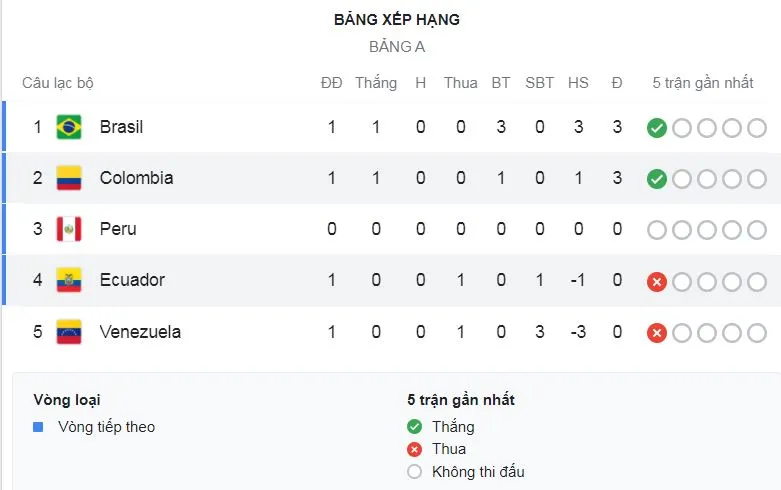Click Ecuador's red loss X icon
Image resolution: width=781 pixels, height=490 pixels.
(x=657, y=281)
